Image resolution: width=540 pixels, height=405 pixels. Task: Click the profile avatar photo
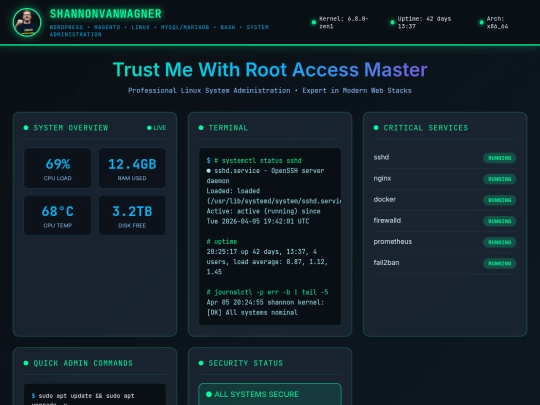pyautogui.click(x=27, y=22)
